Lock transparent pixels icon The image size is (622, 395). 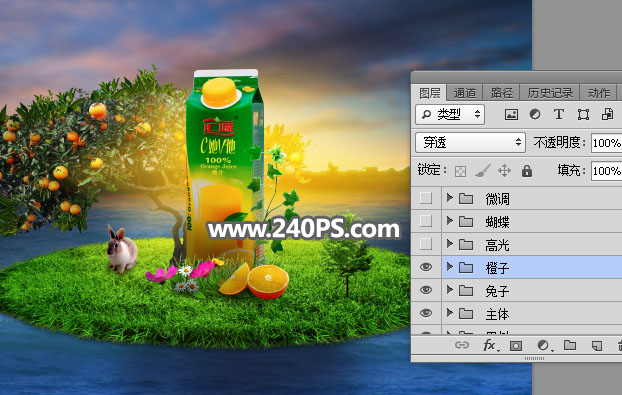460,171
